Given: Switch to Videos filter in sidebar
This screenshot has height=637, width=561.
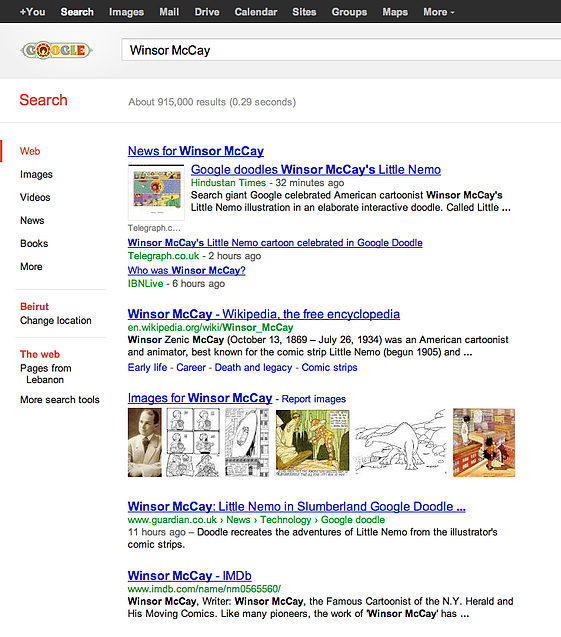Looking at the screenshot, I should click(x=35, y=197).
